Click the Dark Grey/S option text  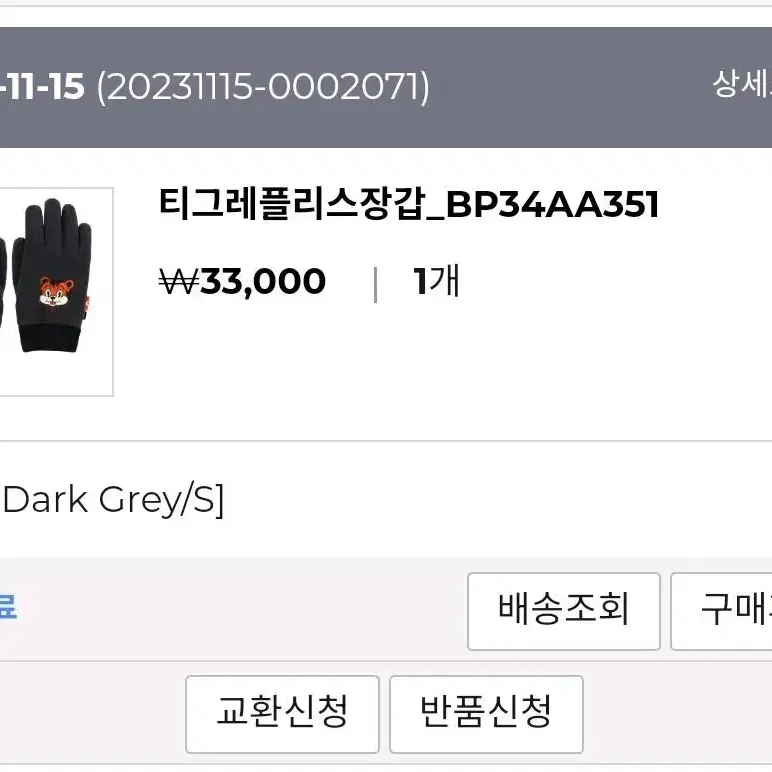click(112, 500)
